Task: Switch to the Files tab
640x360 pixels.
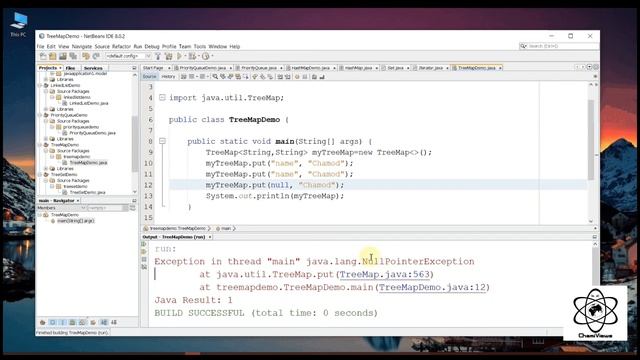Action: (71, 68)
